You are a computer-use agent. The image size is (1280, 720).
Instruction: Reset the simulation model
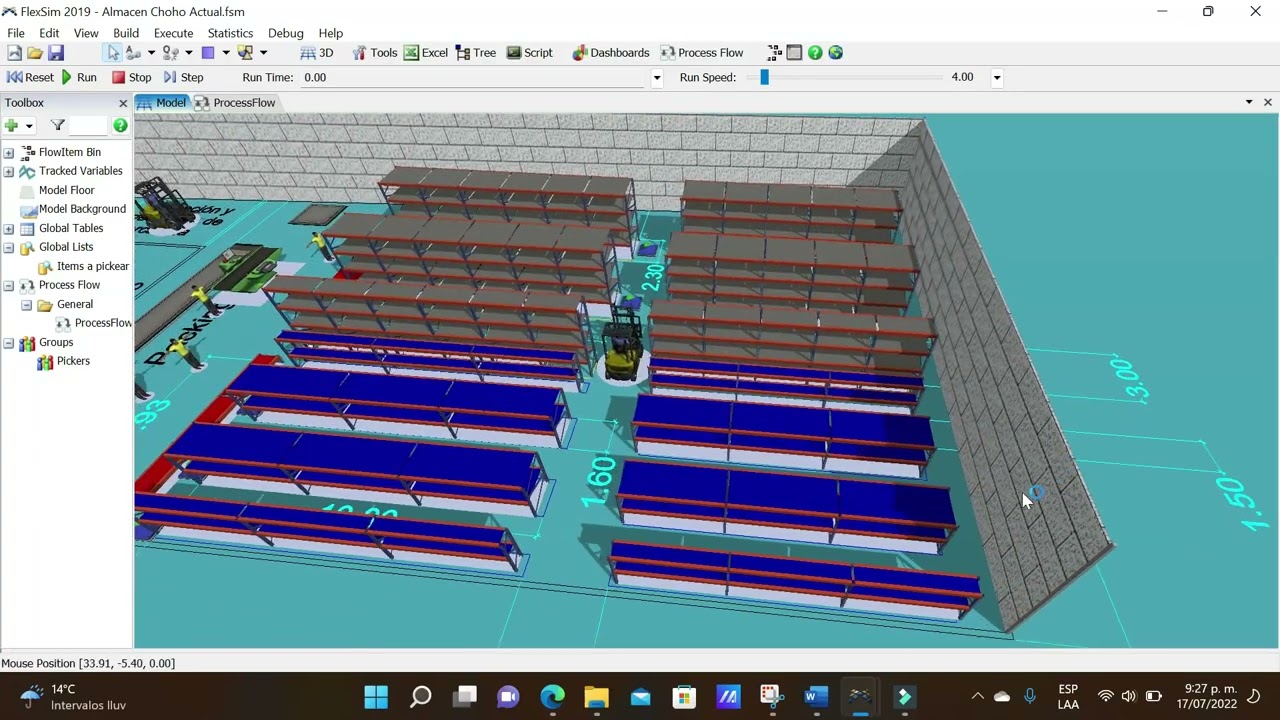tap(30, 78)
